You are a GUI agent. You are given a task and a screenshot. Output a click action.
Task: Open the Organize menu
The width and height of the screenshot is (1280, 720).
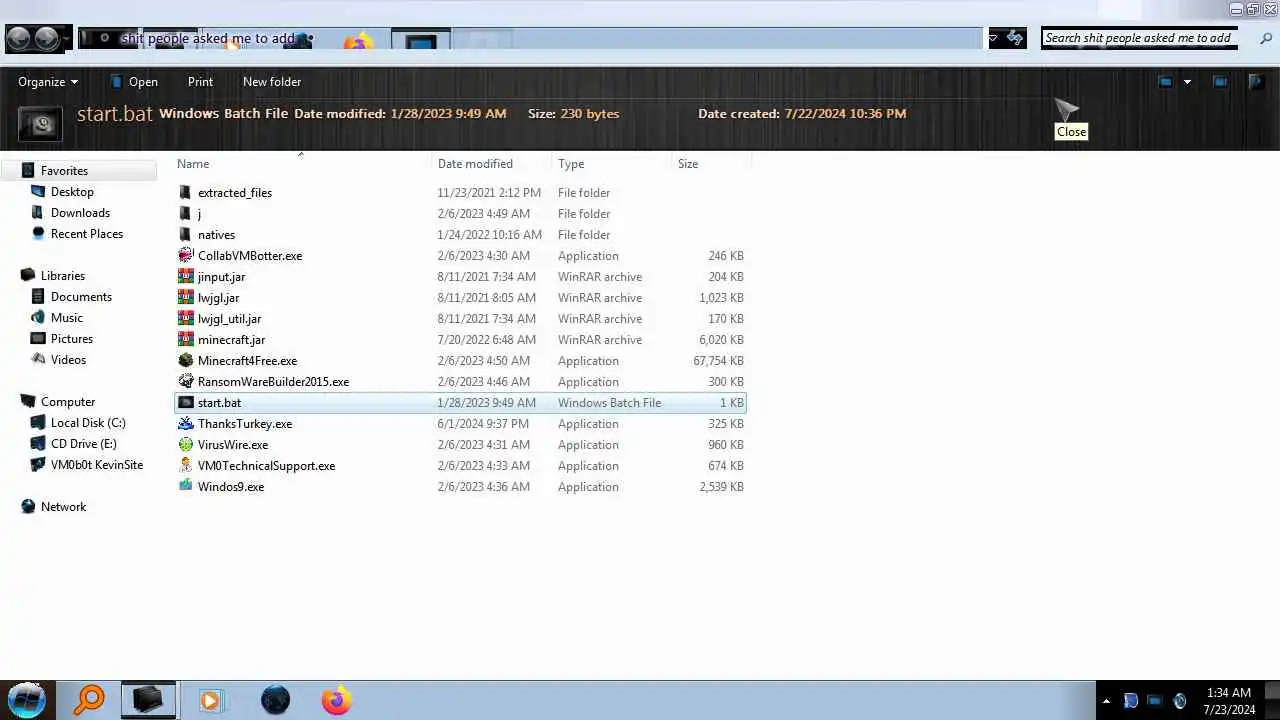(x=48, y=82)
